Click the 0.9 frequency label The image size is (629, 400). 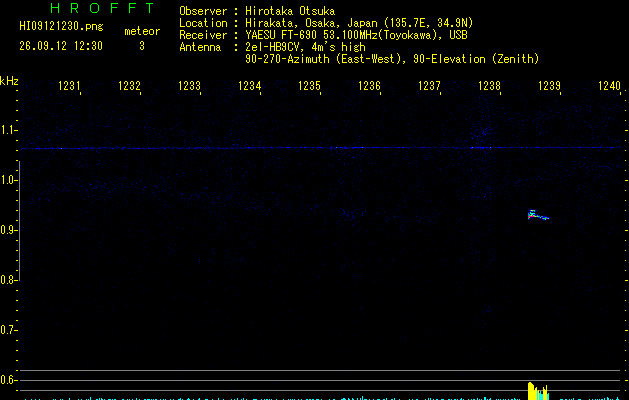(8, 230)
